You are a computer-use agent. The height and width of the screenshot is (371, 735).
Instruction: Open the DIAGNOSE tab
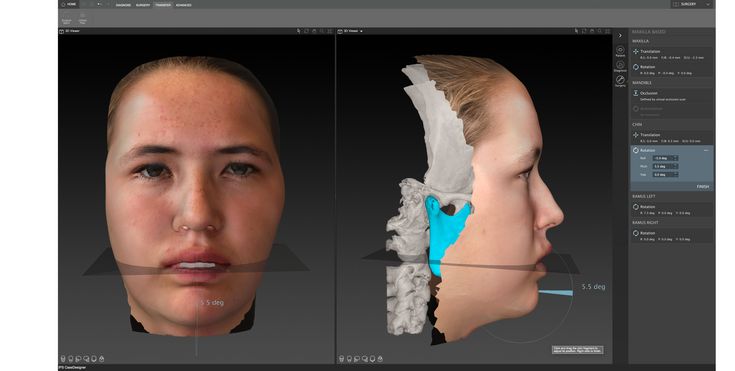123,5
